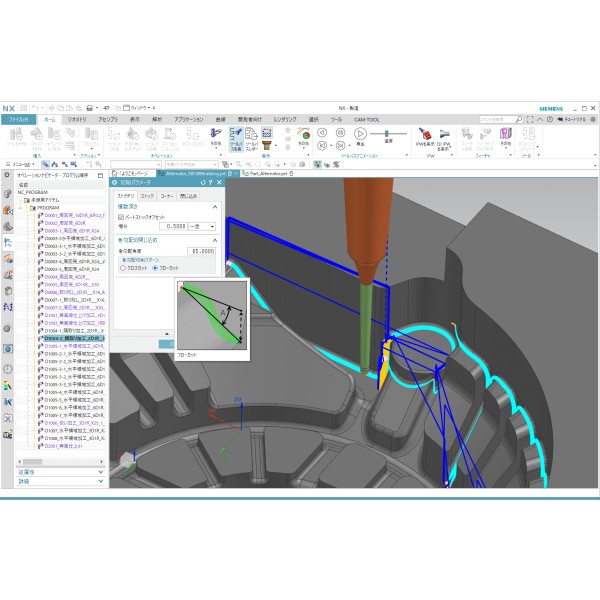The width and height of the screenshot is (600, 600).
Task: Click reset icon in Cutting Parameters dialog title
Action: (203, 183)
